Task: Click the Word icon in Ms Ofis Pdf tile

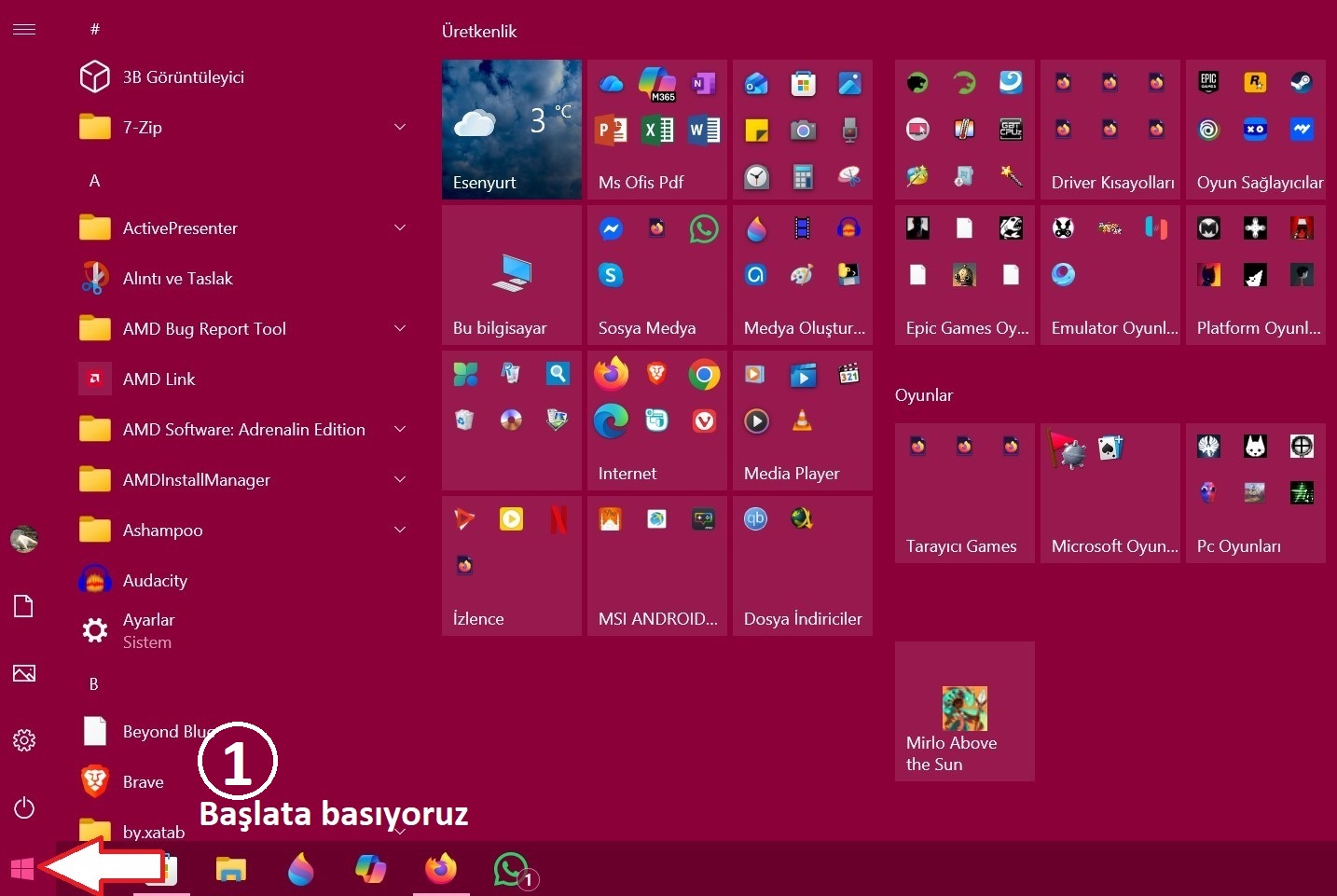Action: (x=704, y=130)
